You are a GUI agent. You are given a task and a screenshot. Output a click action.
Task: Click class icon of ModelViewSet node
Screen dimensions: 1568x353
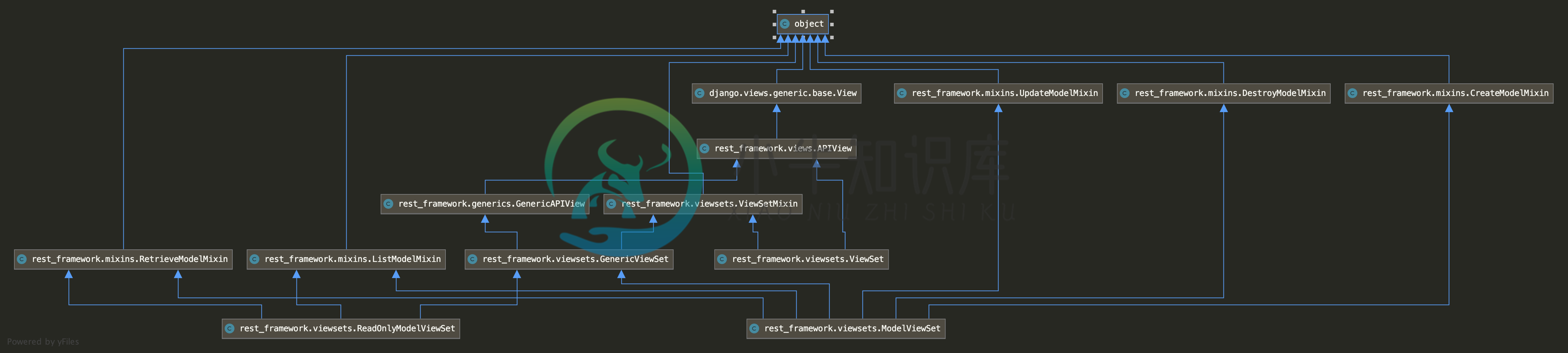[754, 328]
